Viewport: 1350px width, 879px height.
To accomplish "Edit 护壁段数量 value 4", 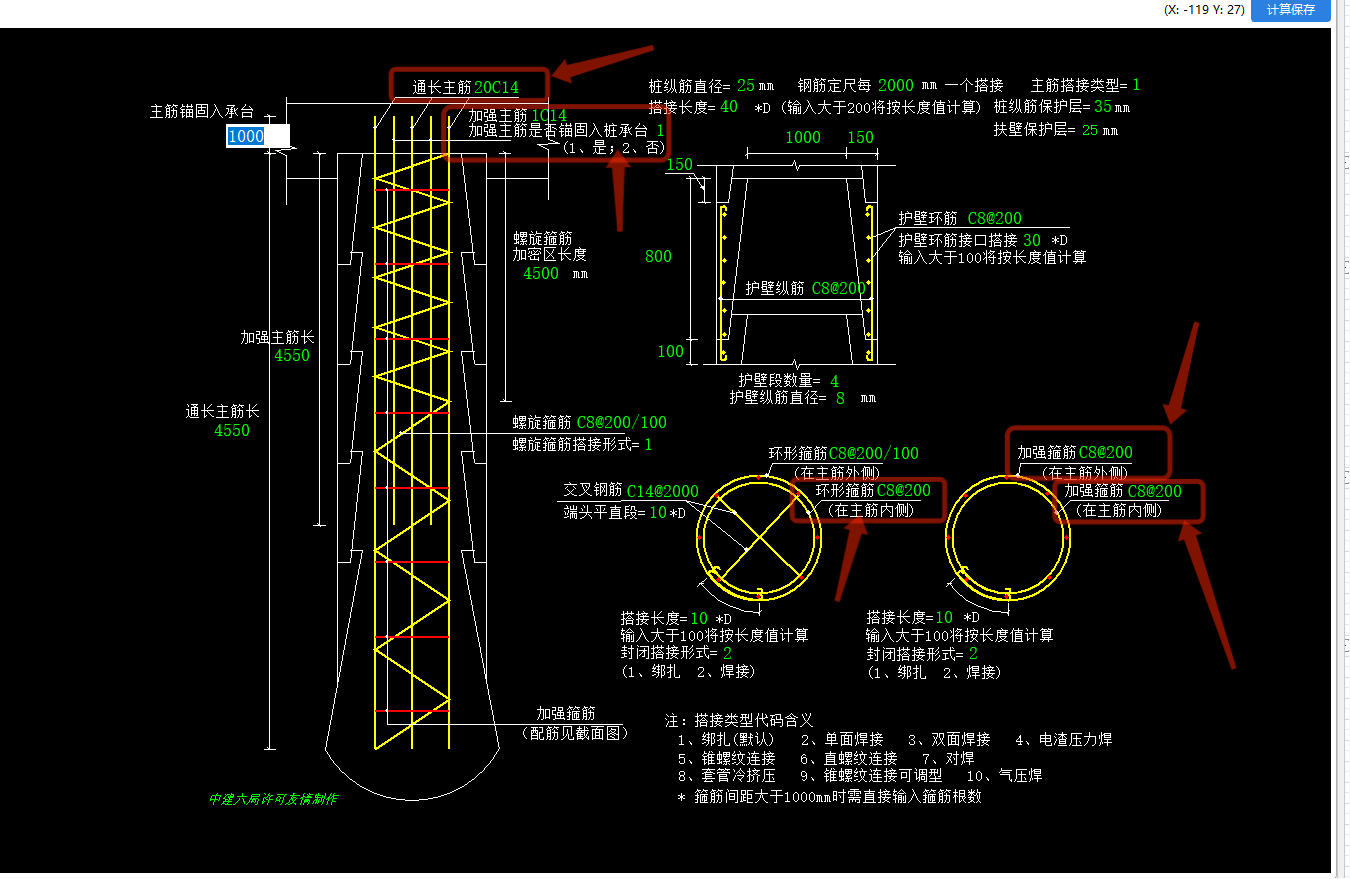I will [x=834, y=381].
